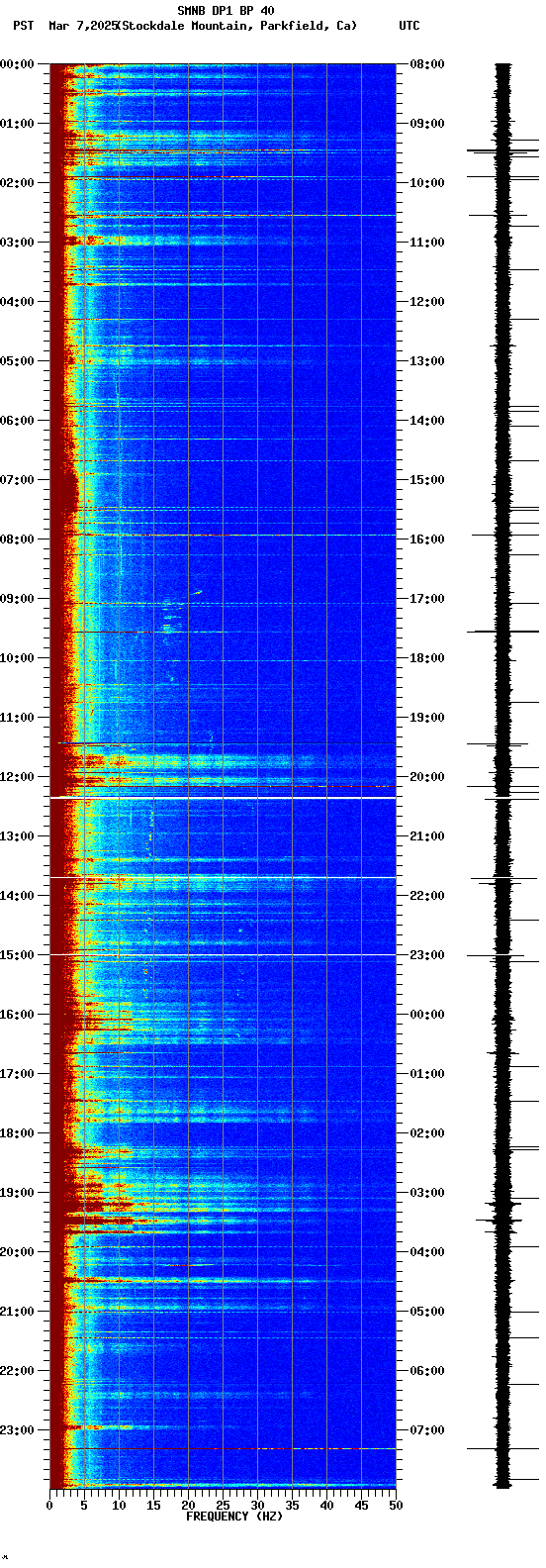This screenshot has width=546, height=1568.
Task: Click the 03:00 PST time label
Action: (x=16, y=243)
